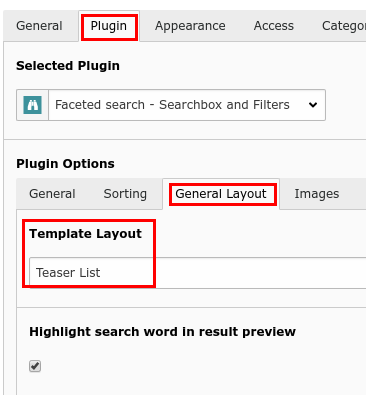Open the Plugin tab
This screenshot has width=366, height=395.
[109, 26]
